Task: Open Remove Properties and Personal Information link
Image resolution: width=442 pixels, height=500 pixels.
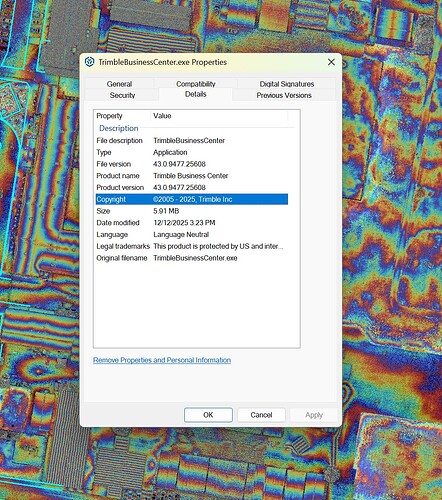Action: pos(162,360)
